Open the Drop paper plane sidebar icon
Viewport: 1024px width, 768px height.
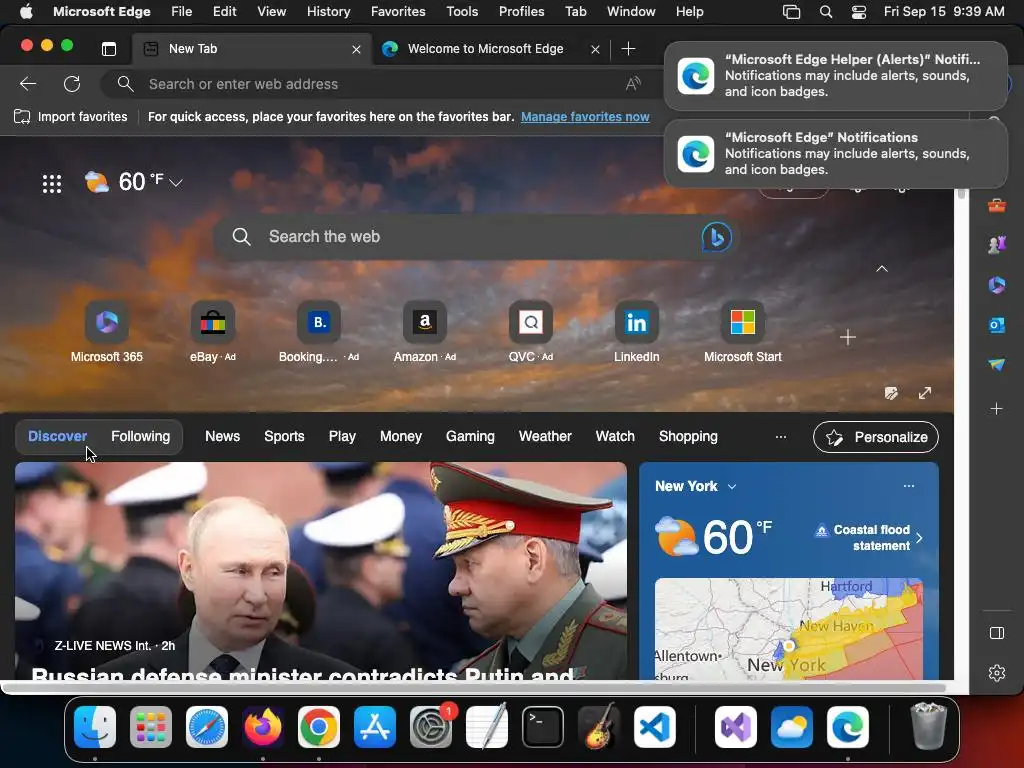(x=997, y=364)
